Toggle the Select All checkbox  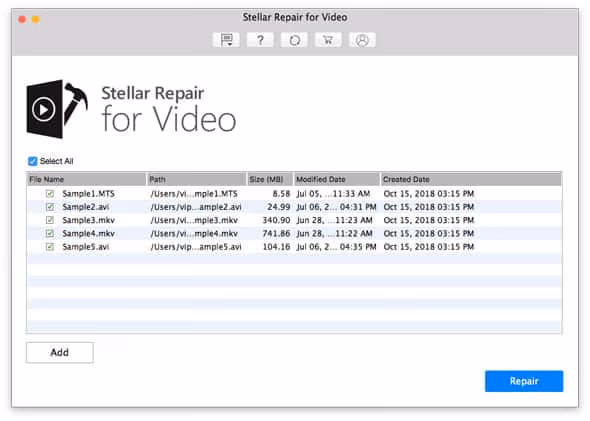33,161
